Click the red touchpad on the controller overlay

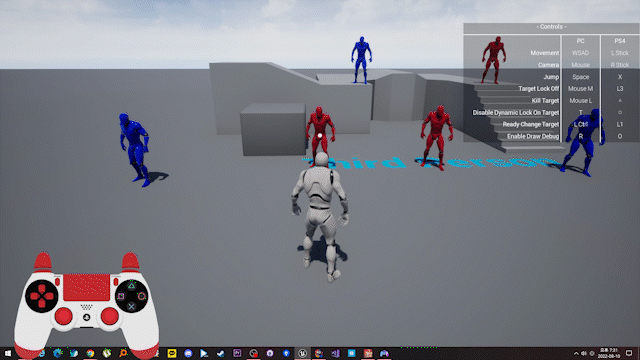[x=87, y=287]
